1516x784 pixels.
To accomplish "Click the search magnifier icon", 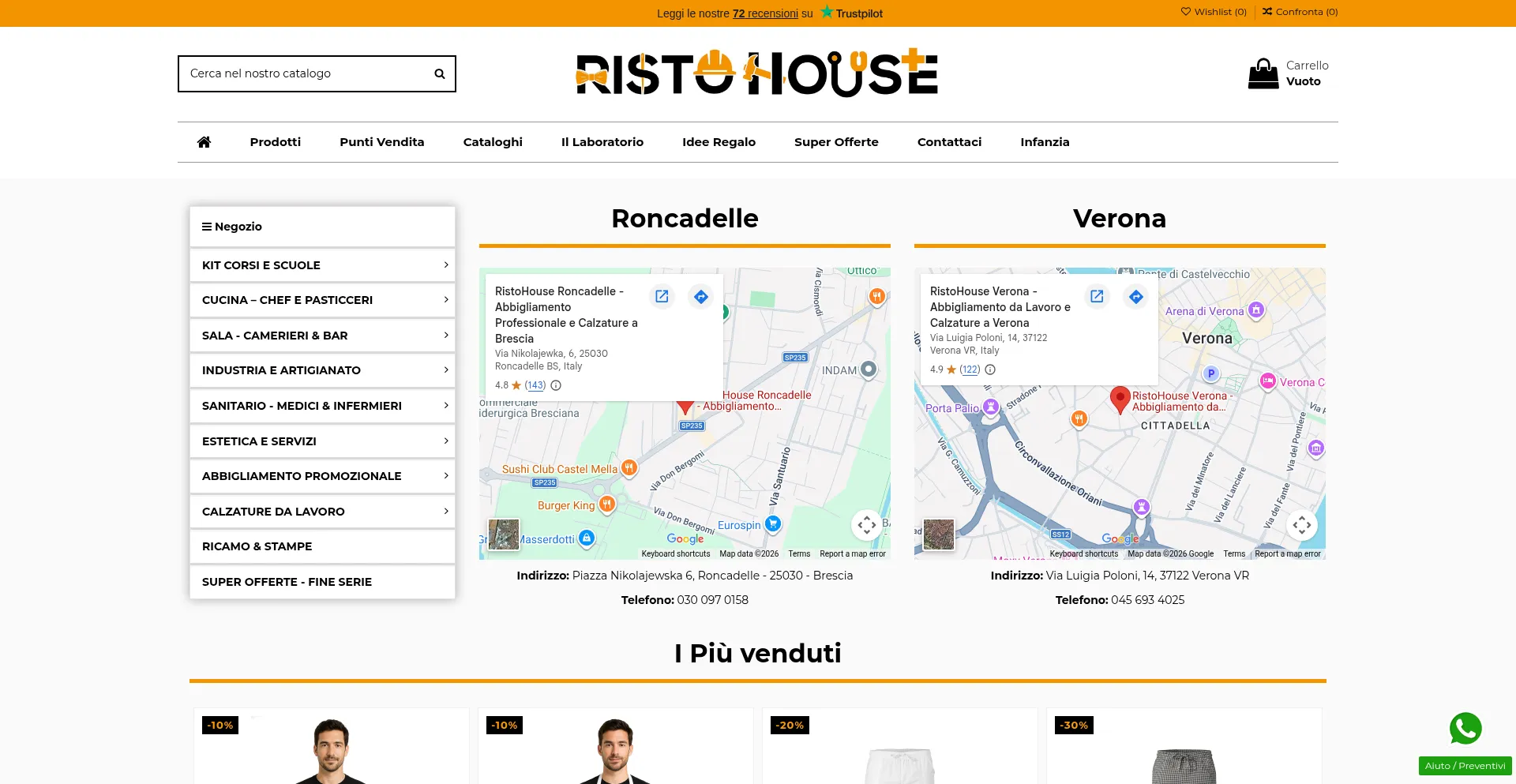I will [440, 73].
